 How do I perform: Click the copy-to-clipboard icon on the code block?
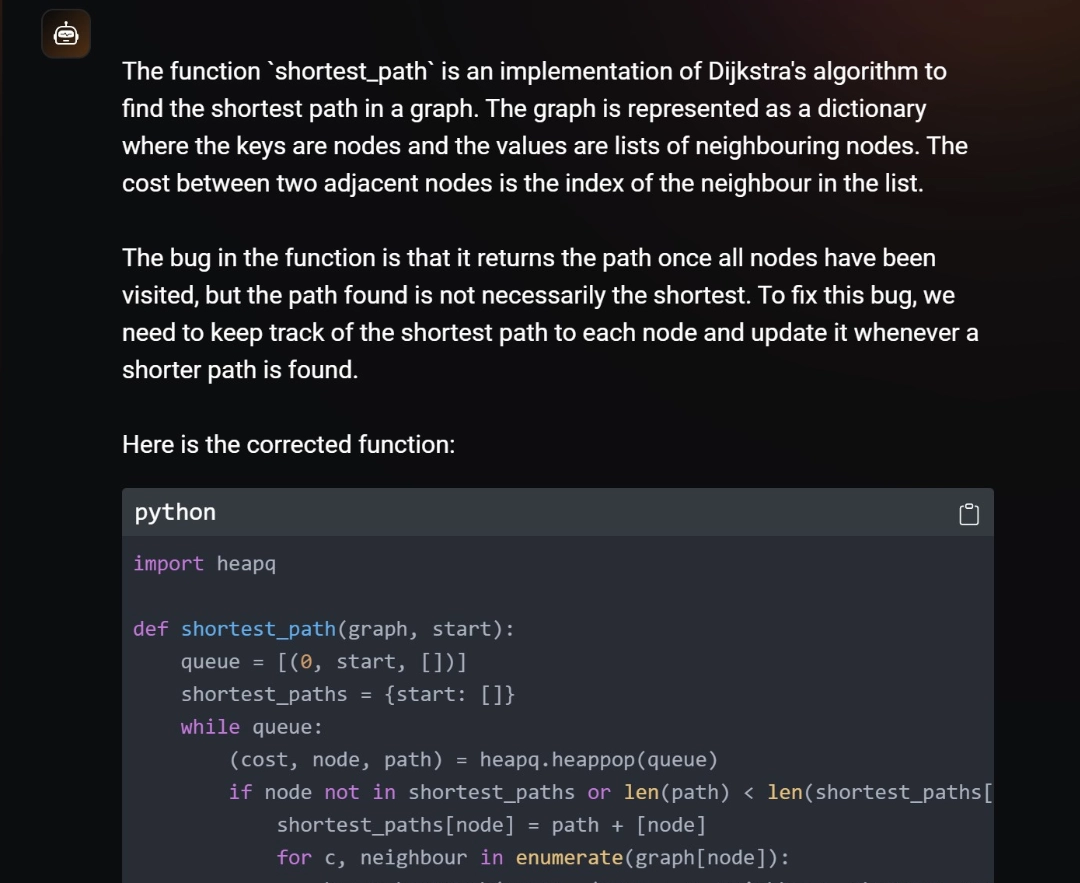(x=967, y=513)
